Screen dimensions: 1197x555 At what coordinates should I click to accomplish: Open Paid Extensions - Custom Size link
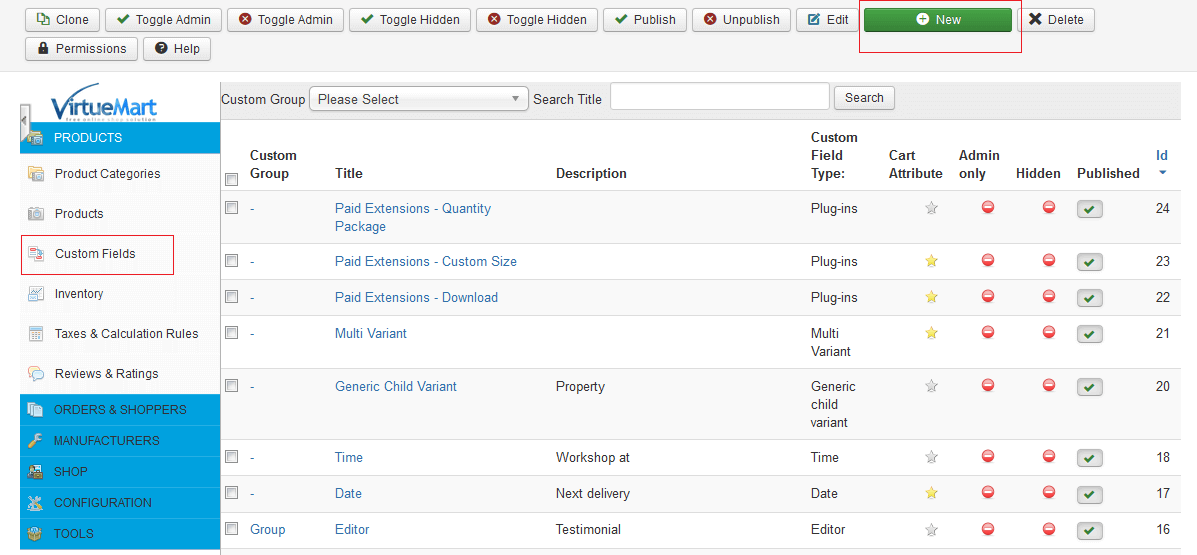[426, 262]
